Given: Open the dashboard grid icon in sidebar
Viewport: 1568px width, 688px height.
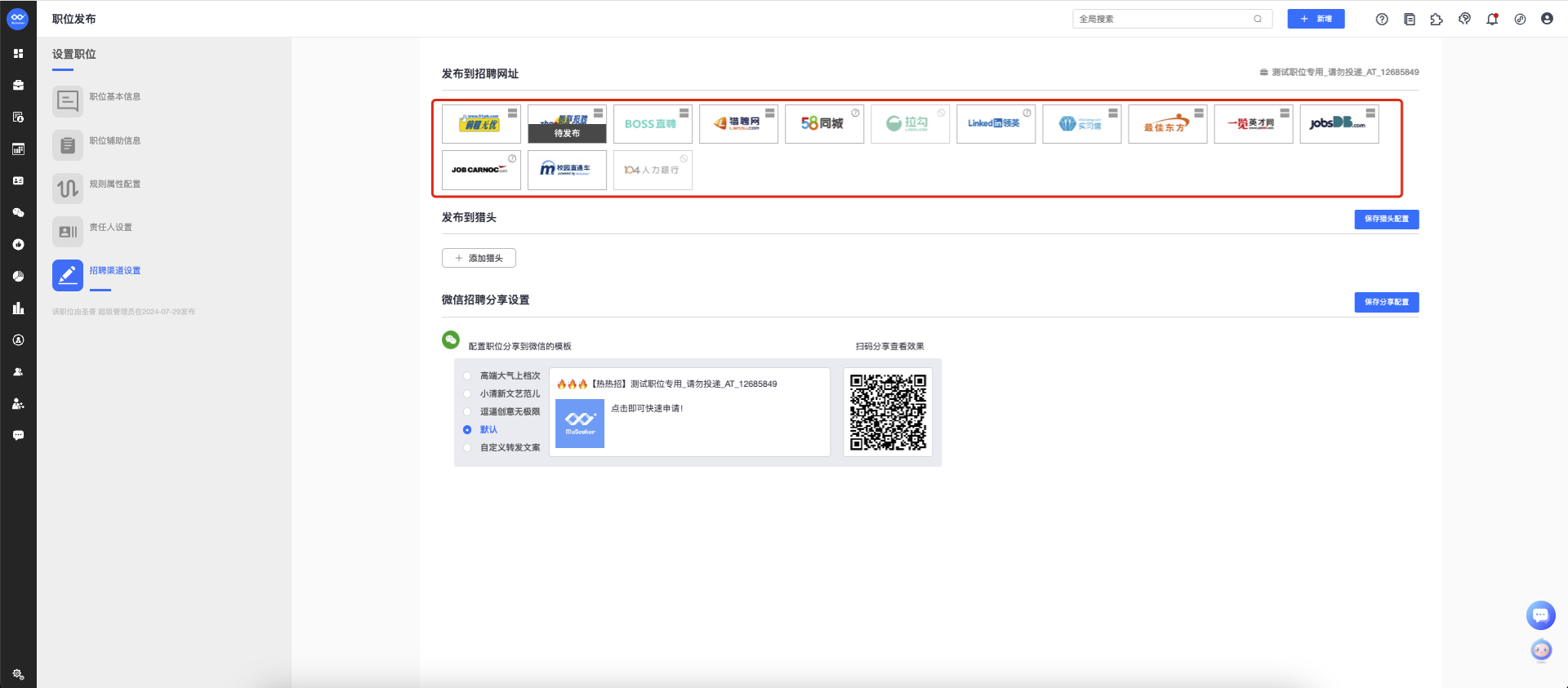Looking at the screenshot, I should [x=18, y=53].
